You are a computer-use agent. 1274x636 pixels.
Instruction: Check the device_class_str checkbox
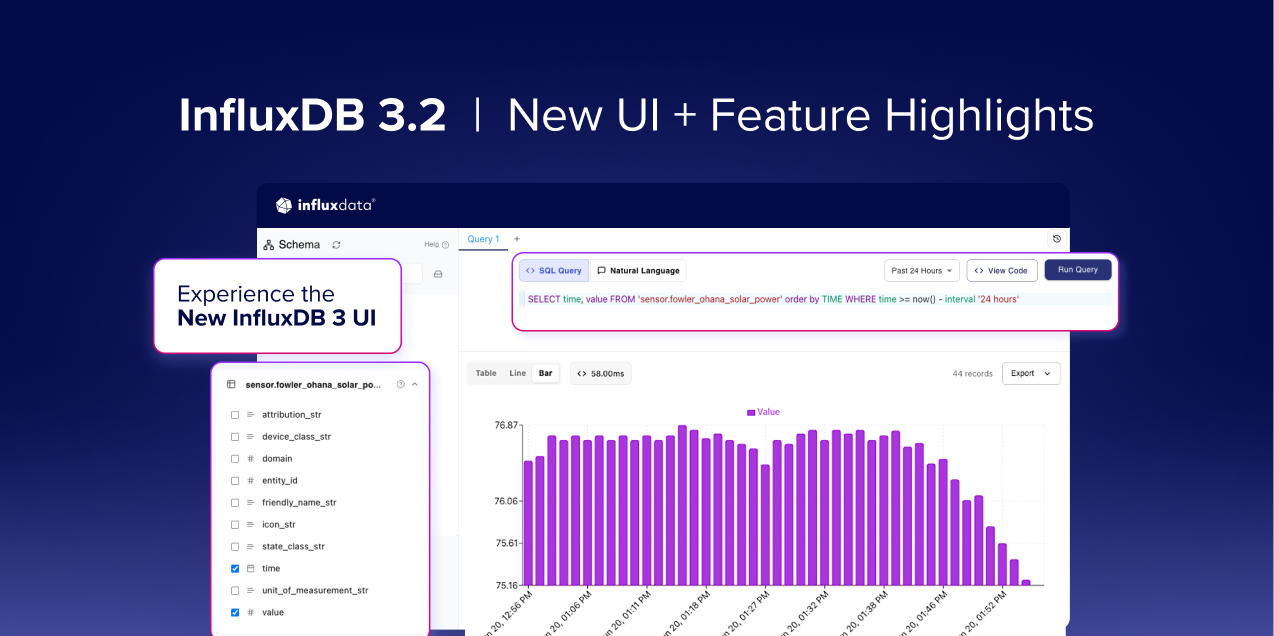click(235, 436)
